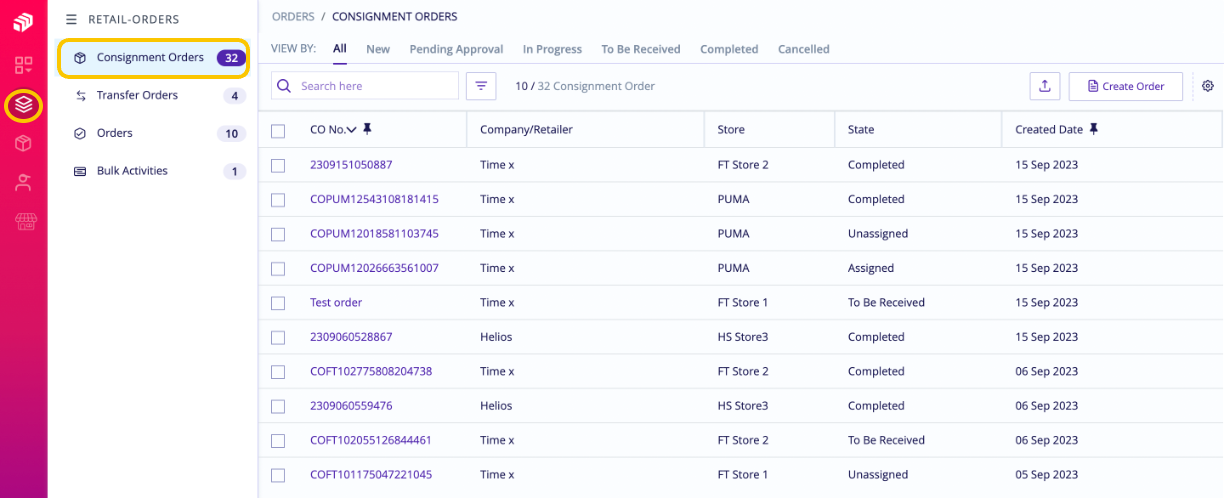The width and height of the screenshot is (1224, 498).
Task: Open order link COPUM12543108181415
Action: pyautogui.click(x=374, y=199)
